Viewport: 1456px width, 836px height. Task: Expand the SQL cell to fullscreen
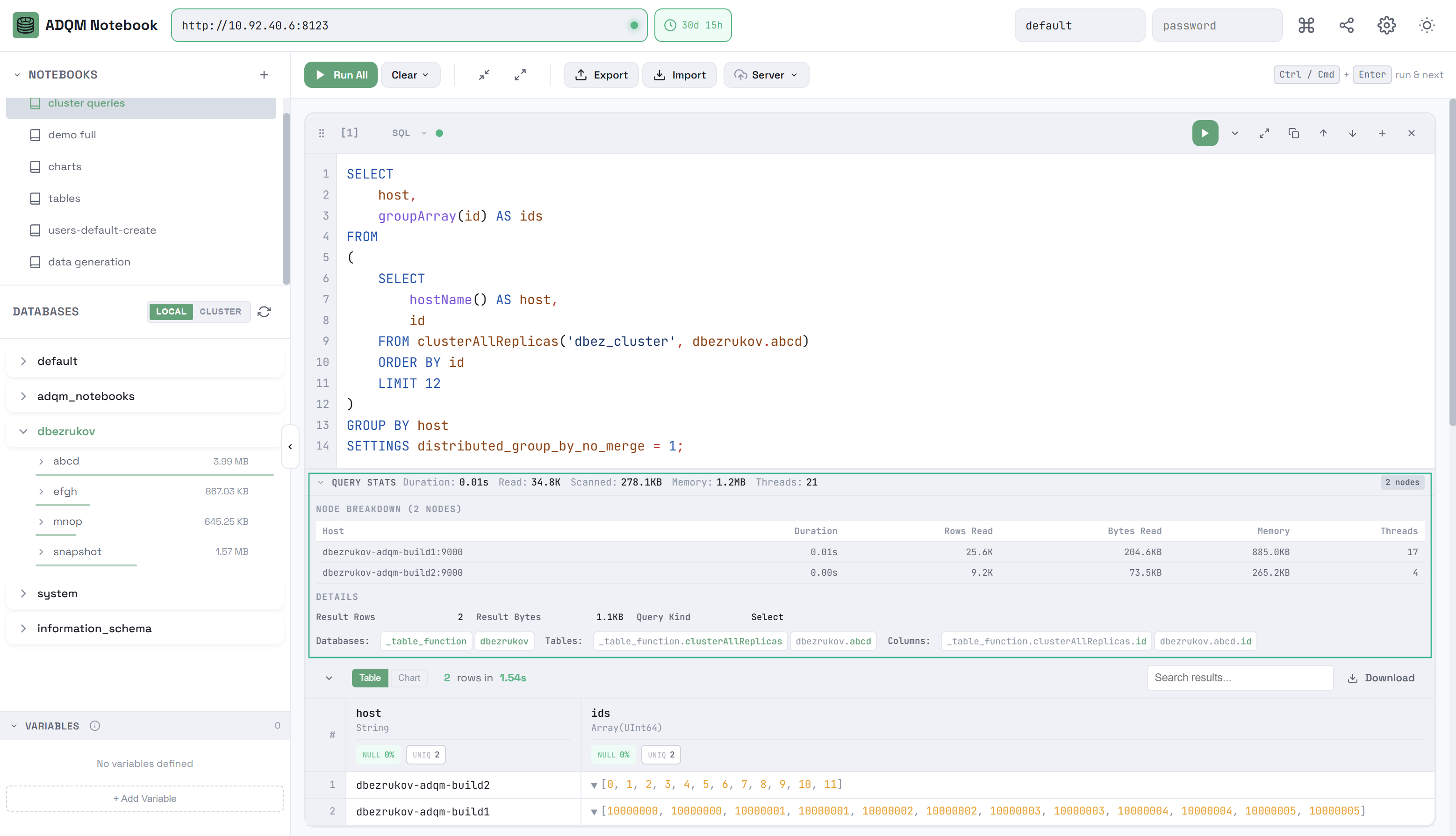click(1264, 133)
